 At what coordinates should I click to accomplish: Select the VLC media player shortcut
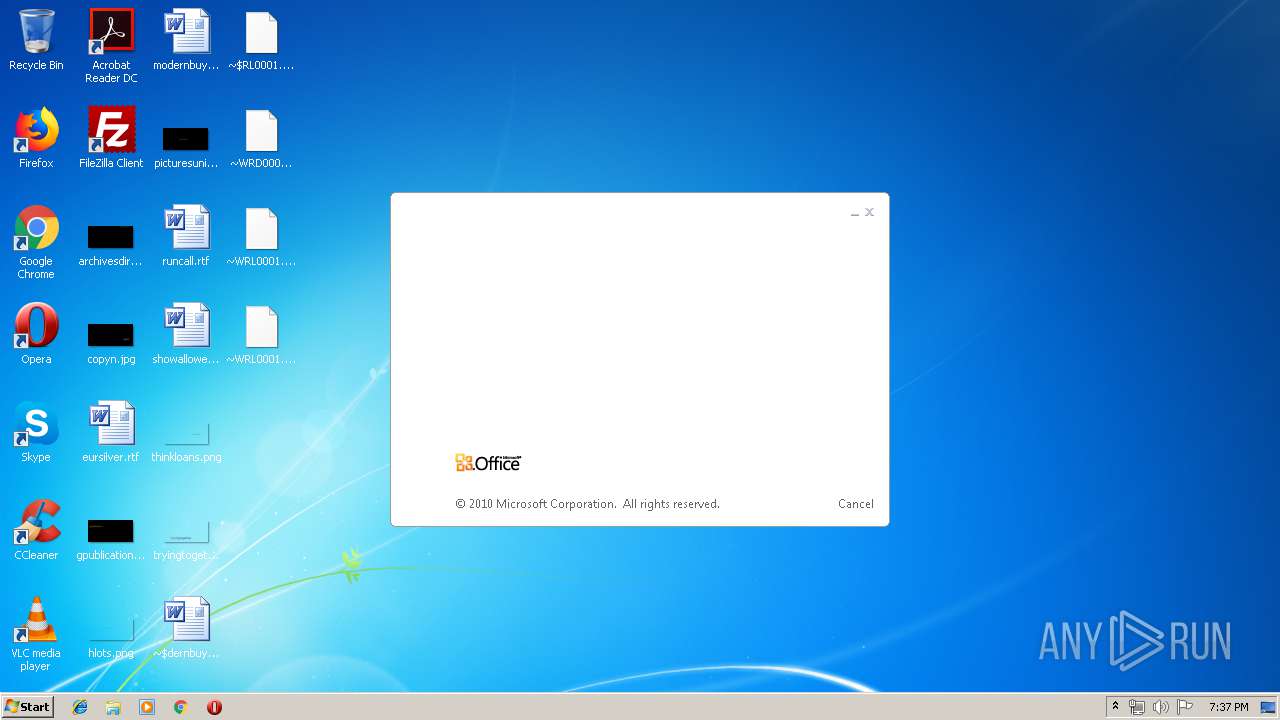[x=36, y=634]
